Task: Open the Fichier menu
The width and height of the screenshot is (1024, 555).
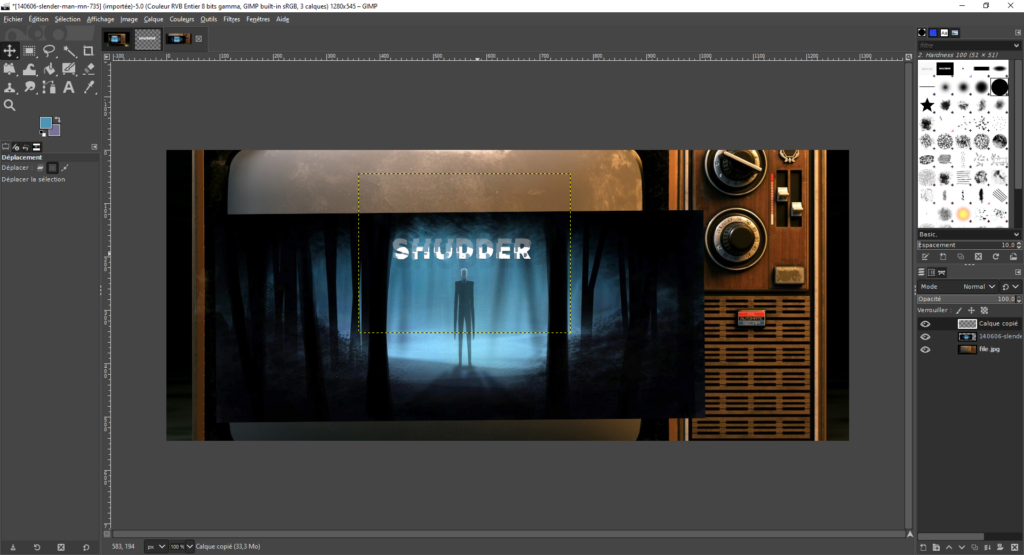Action: tap(13, 19)
